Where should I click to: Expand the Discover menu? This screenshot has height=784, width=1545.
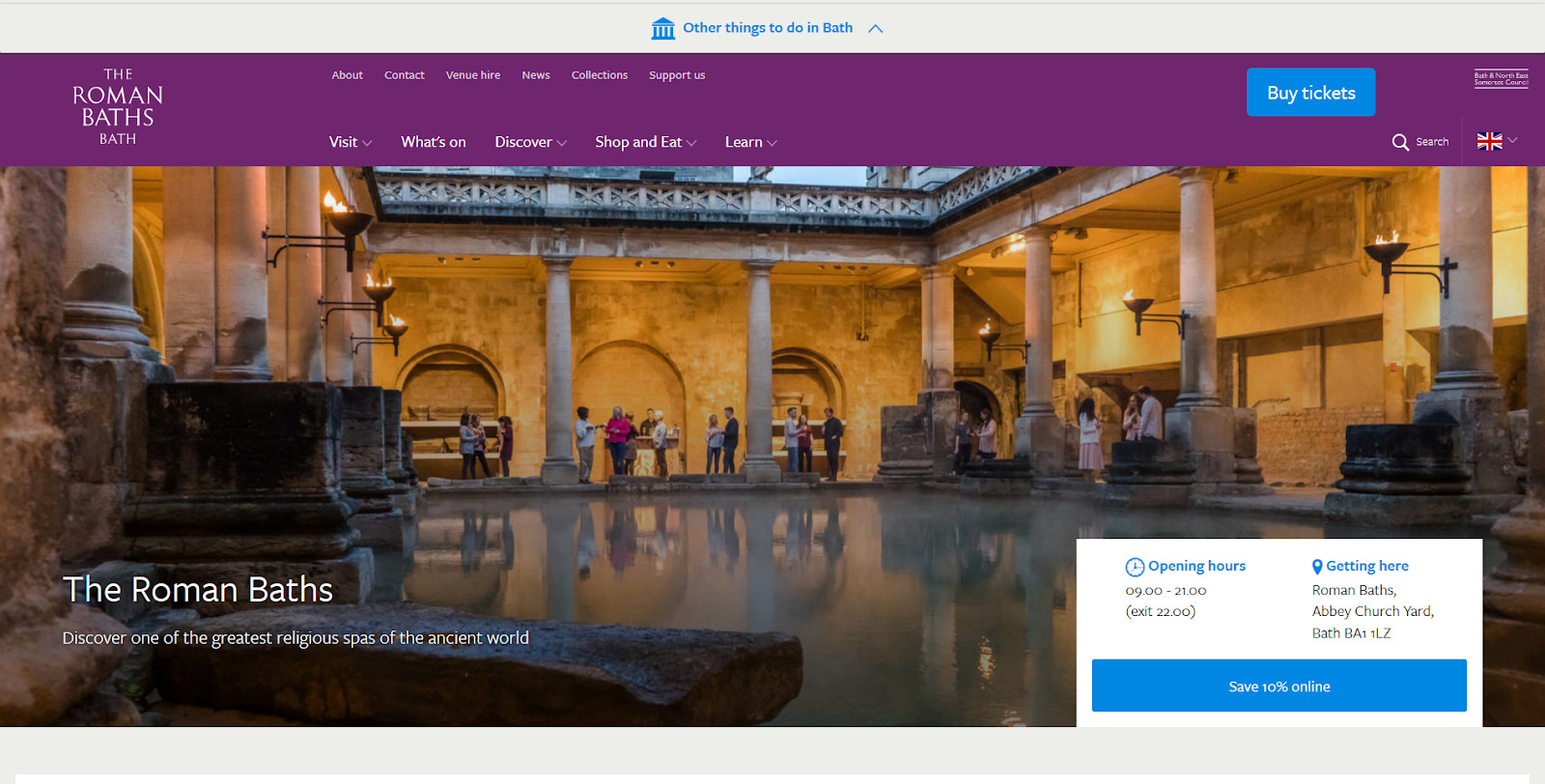pos(531,142)
